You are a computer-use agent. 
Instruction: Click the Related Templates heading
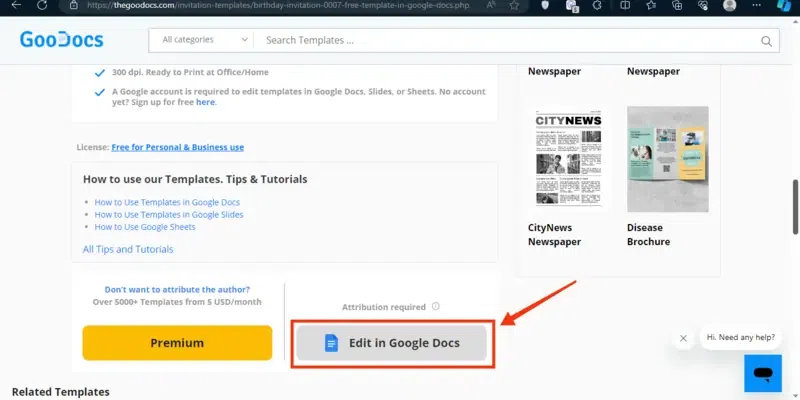coord(61,392)
